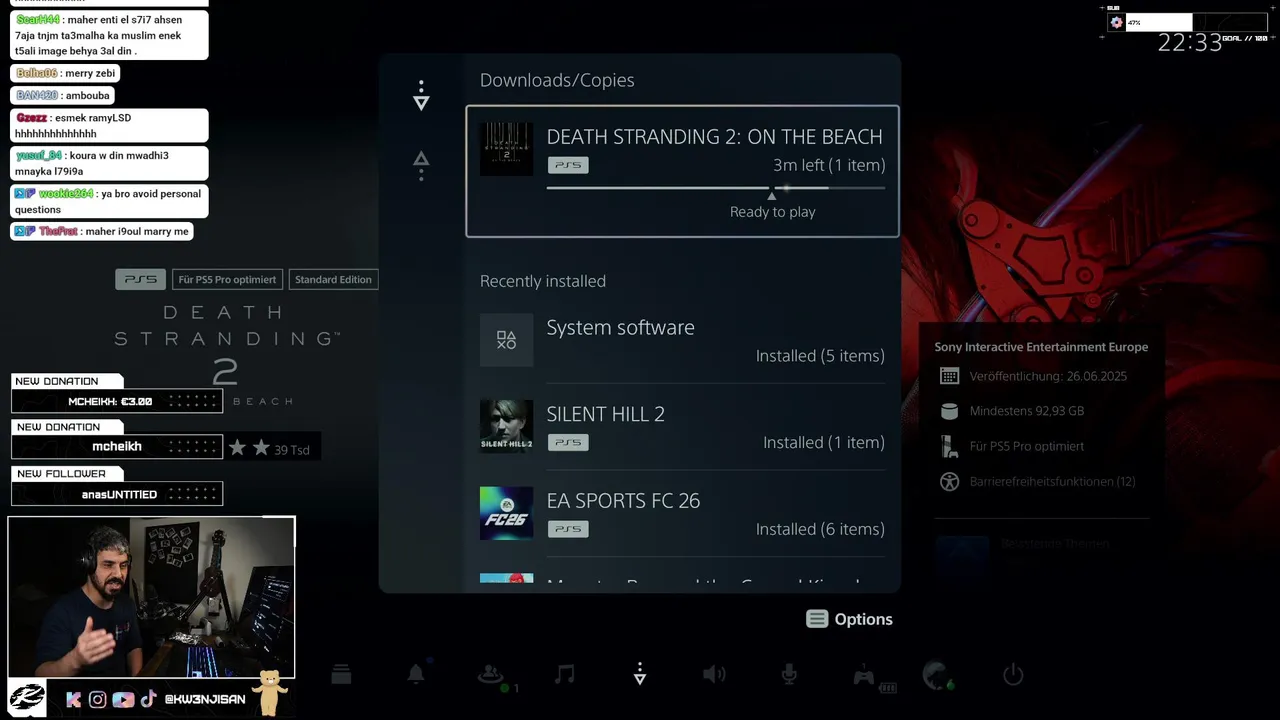The height and width of the screenshot is (720, 1280).
Task: Open the Sound speaker icon
Action: tap(714, 675)
